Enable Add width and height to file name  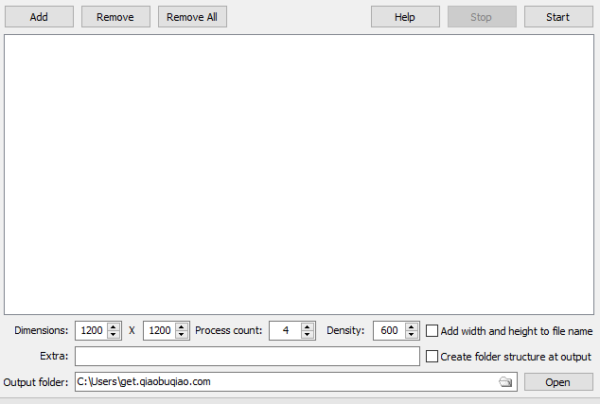click(x=433, y=330)
